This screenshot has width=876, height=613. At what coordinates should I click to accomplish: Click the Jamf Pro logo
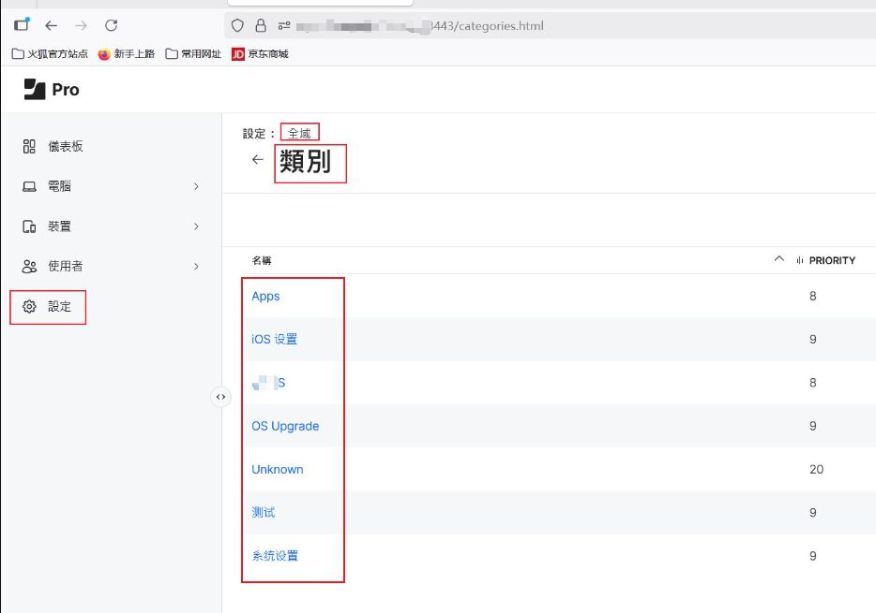(51, 89)
